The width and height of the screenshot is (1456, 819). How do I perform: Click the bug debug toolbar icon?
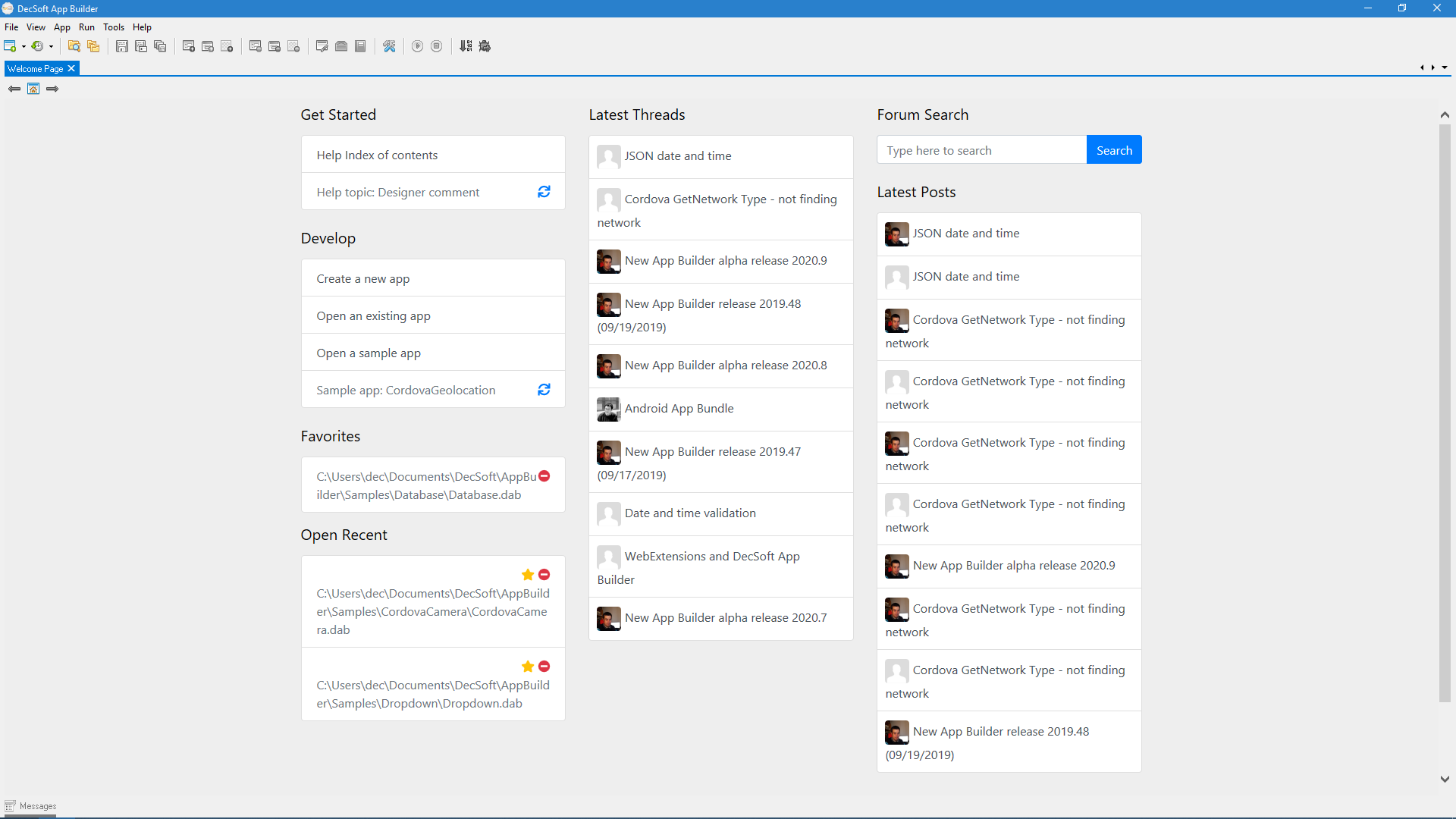point(485,46)
